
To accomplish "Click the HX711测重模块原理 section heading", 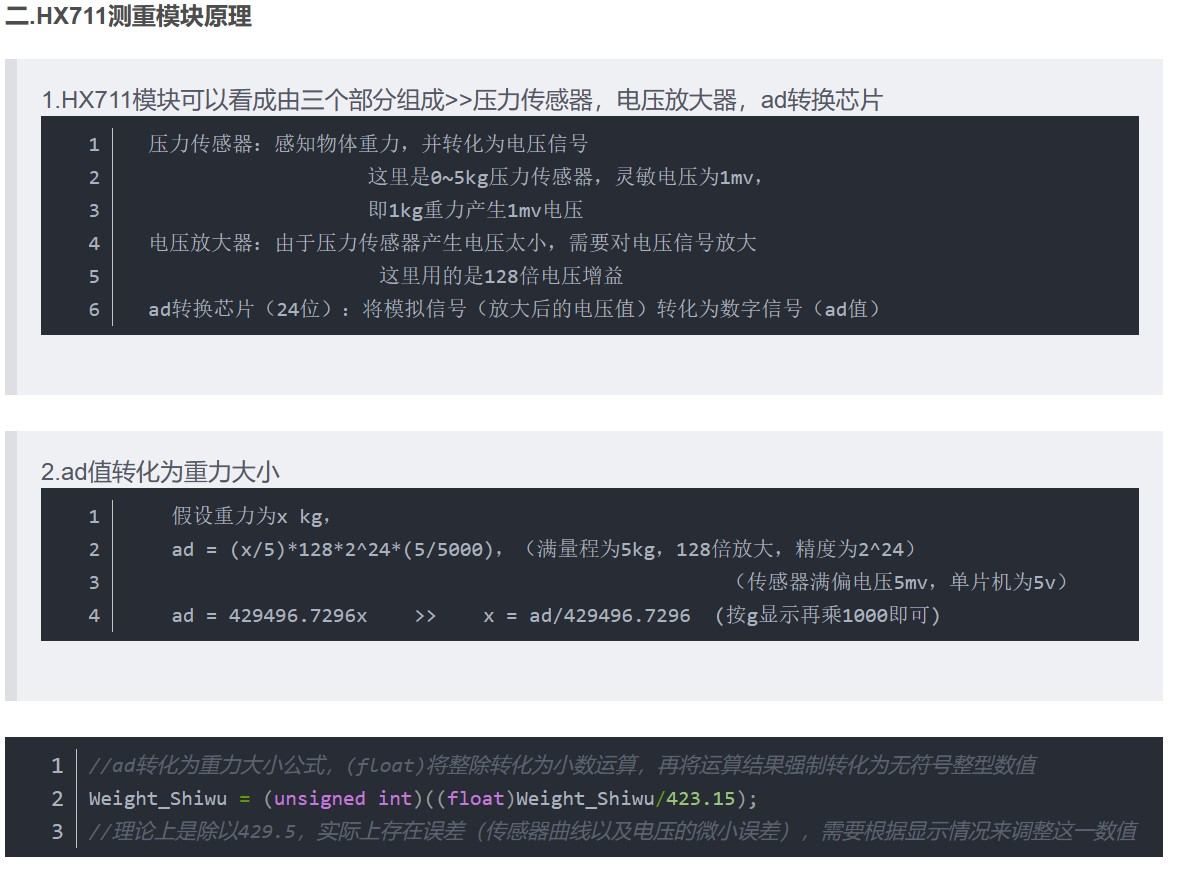I will 128,15.
